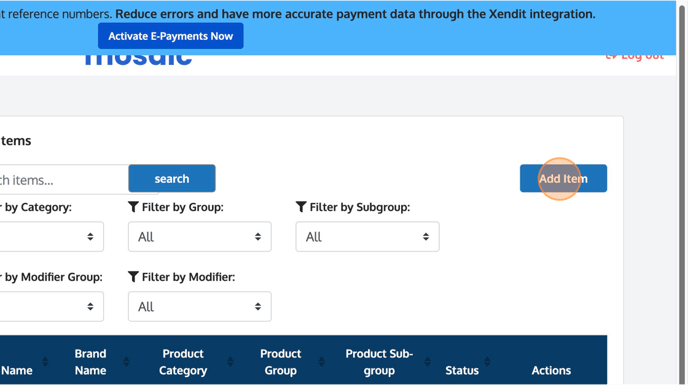Open the Filter by Subgroup dropdown
This screenshot has height=385, width=688.
click(x=367, y=237)
